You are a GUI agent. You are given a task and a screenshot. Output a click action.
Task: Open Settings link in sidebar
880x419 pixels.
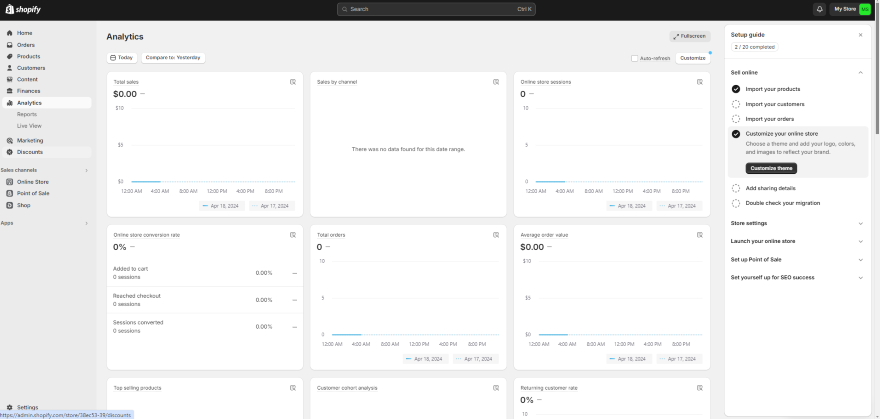tap(28, 407)
